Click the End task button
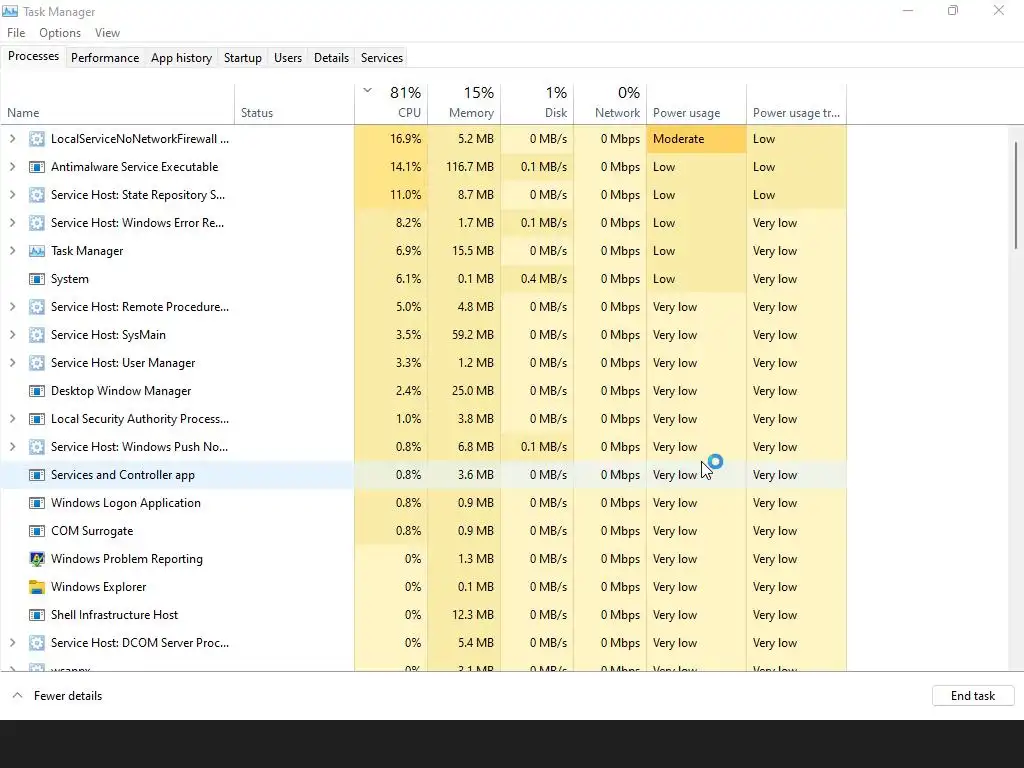The width and height of the screenshot is (1024, 768). (972, 696)
